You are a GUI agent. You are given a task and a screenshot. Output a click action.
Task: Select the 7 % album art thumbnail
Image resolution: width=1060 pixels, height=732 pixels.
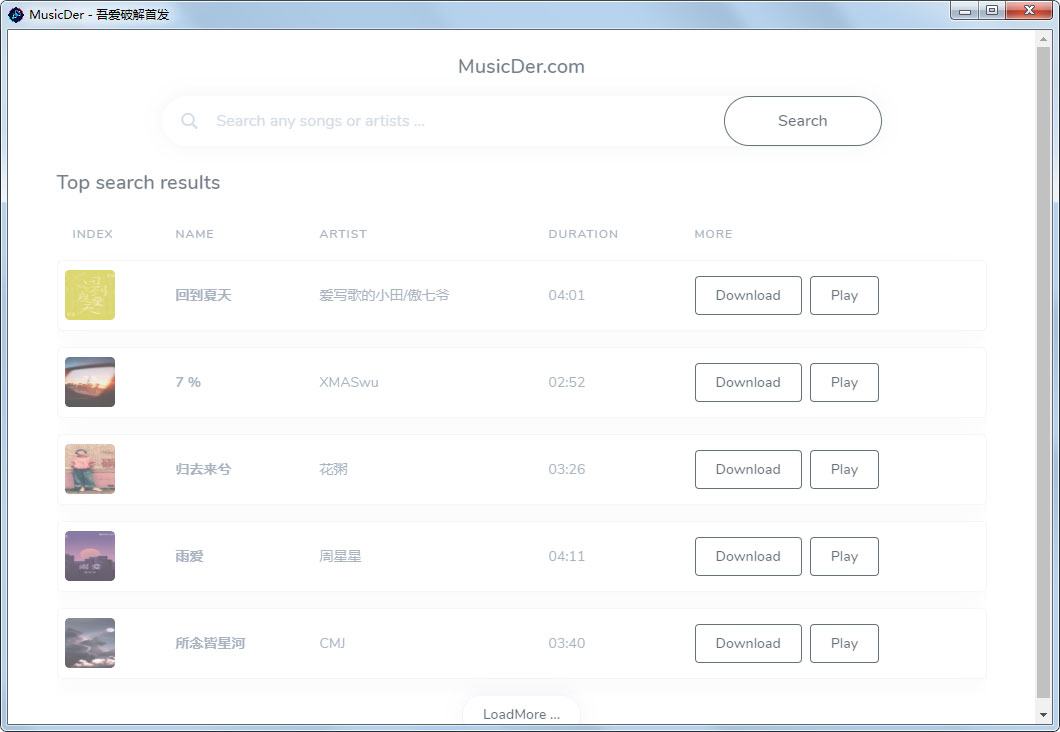click(x=90, y=382)
